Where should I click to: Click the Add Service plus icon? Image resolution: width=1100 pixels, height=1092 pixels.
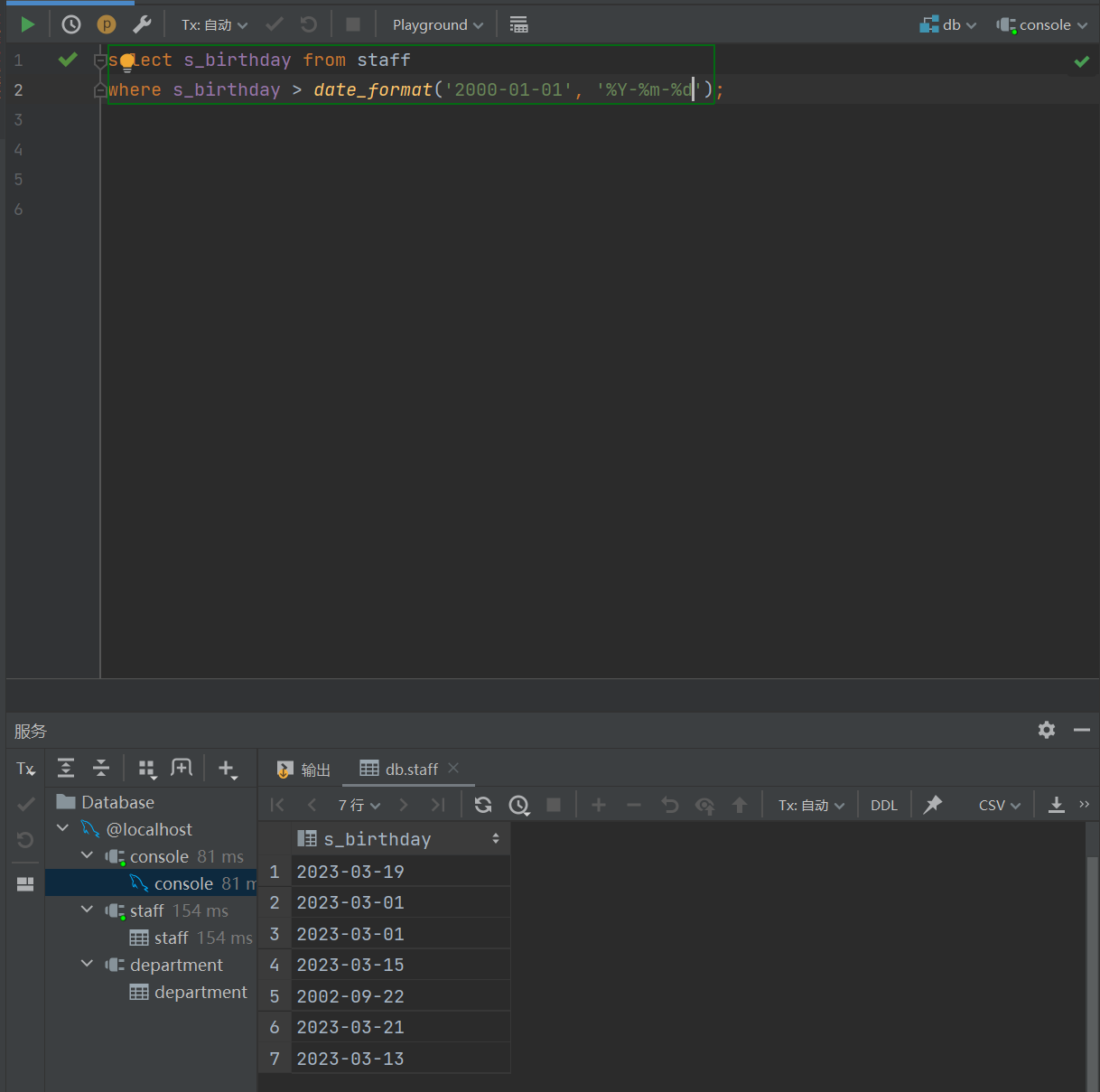point(228,769)
